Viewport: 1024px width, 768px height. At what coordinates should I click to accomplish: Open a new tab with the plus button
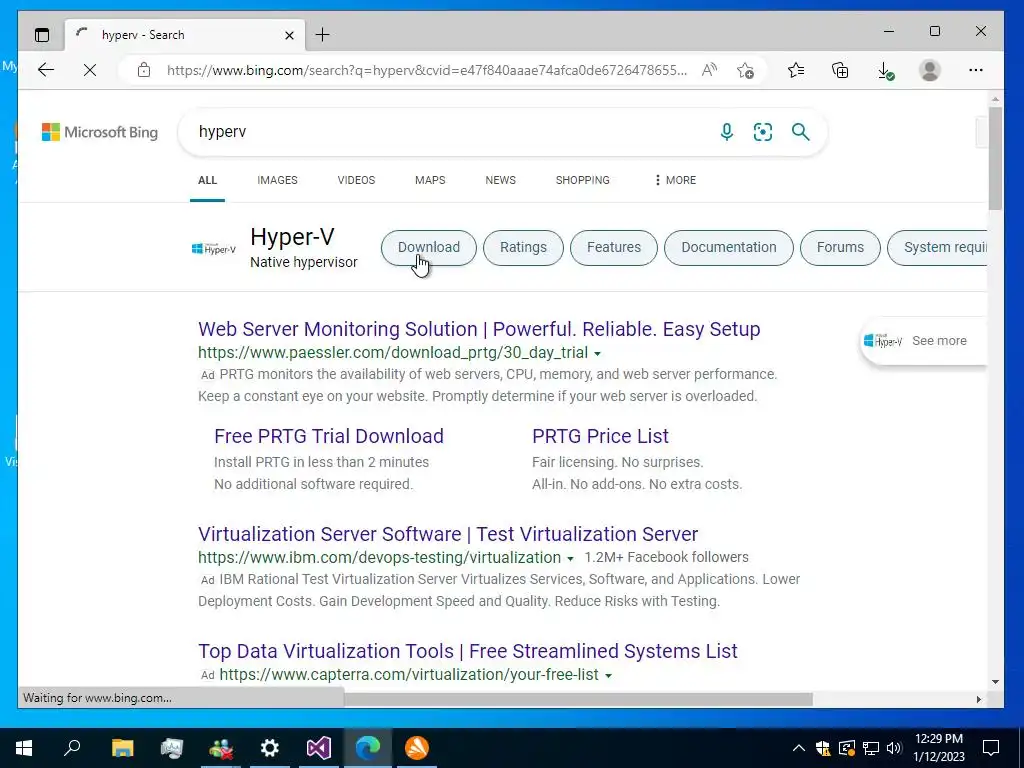point(323,35)
